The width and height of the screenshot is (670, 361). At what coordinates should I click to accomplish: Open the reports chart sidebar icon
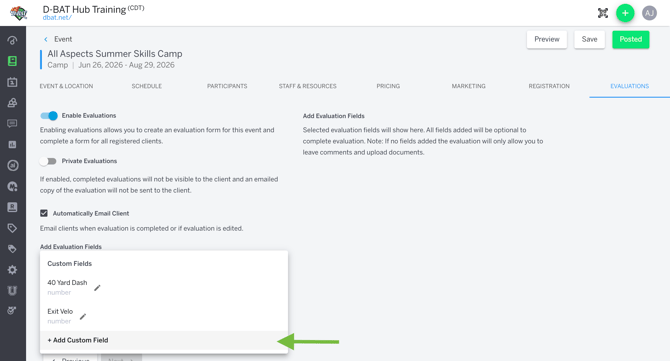tap(12, 144)
